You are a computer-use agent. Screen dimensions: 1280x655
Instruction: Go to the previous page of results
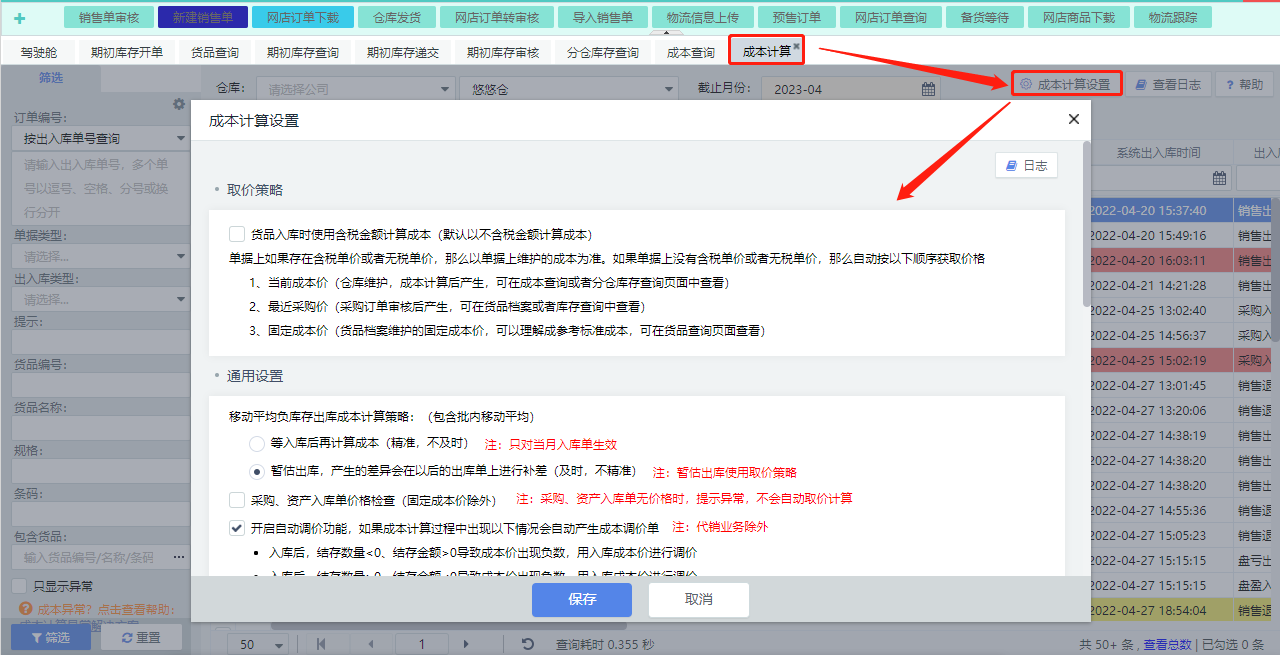372,645
